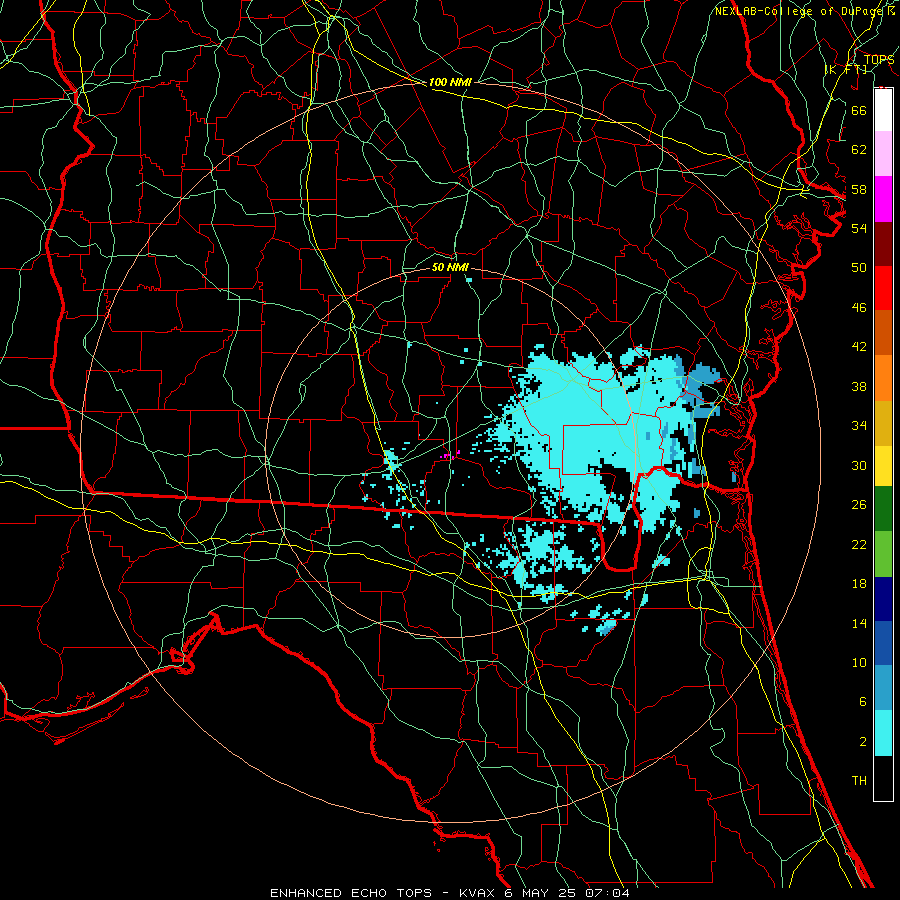Click the orange swatch near 40

tap(883, 377)
